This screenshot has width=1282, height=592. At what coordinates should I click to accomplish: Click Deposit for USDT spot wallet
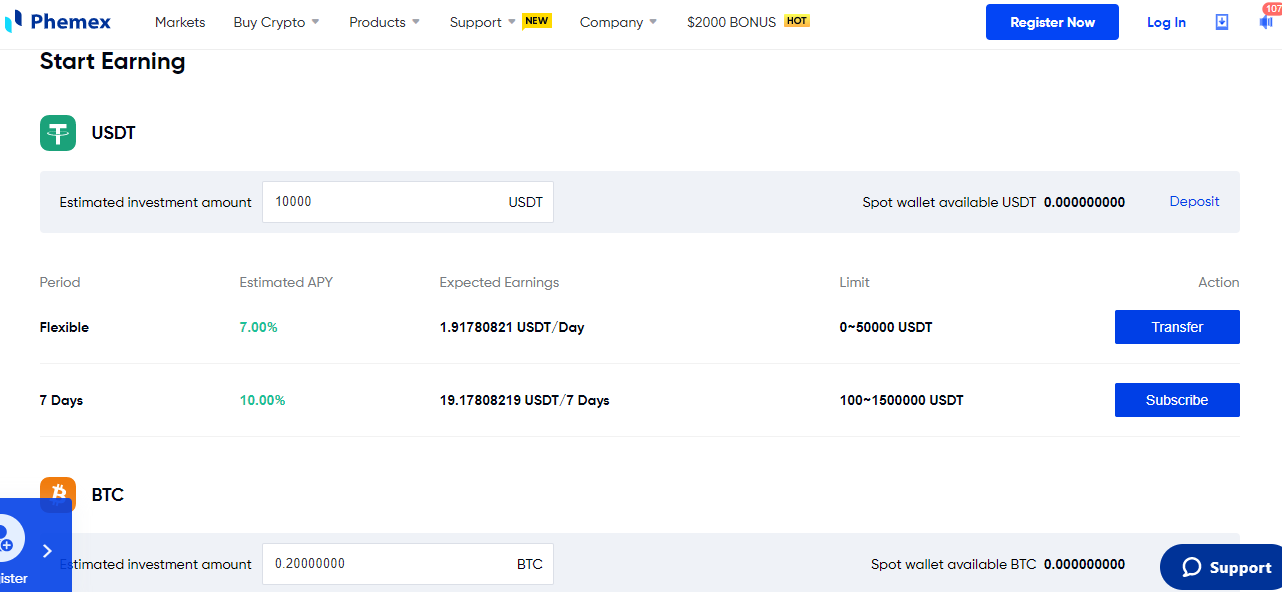1194,201
